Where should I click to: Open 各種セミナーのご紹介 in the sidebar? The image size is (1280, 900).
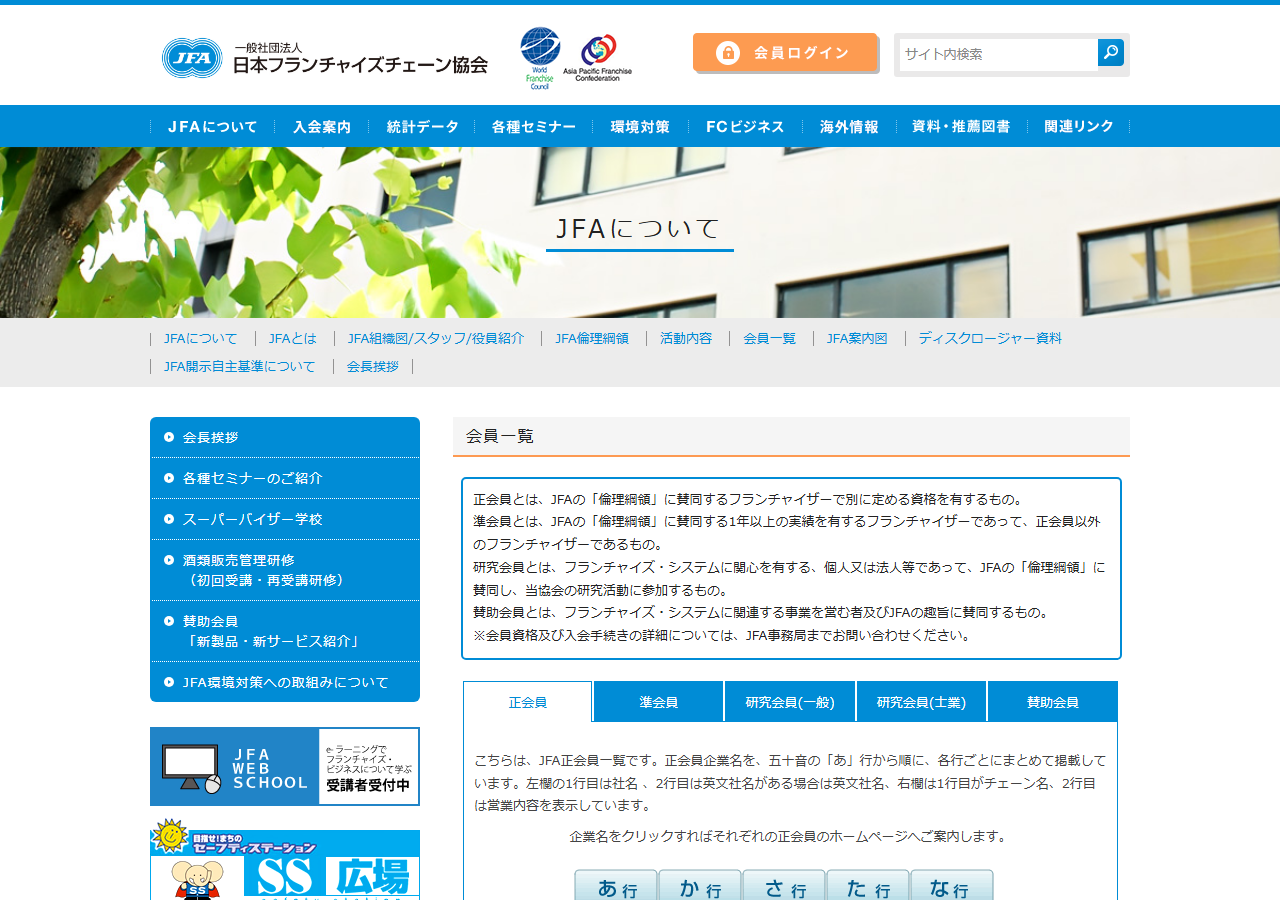tap(285, 478)
